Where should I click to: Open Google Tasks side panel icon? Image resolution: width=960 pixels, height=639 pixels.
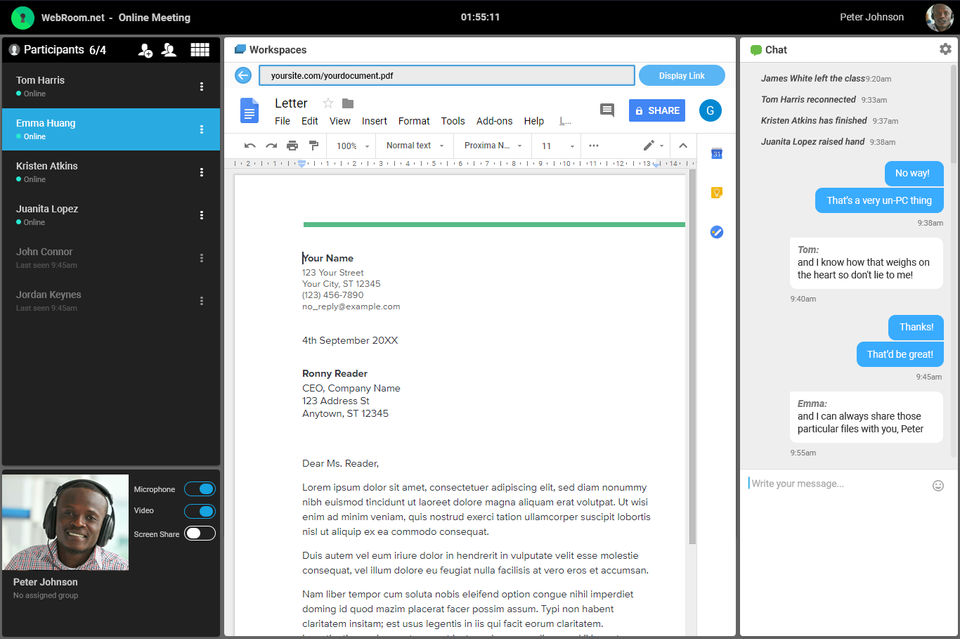(716, 232)
